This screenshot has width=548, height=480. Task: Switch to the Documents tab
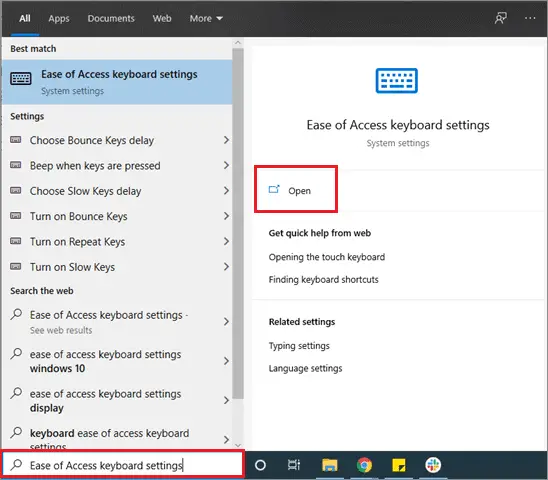click(x=111, y=18)
